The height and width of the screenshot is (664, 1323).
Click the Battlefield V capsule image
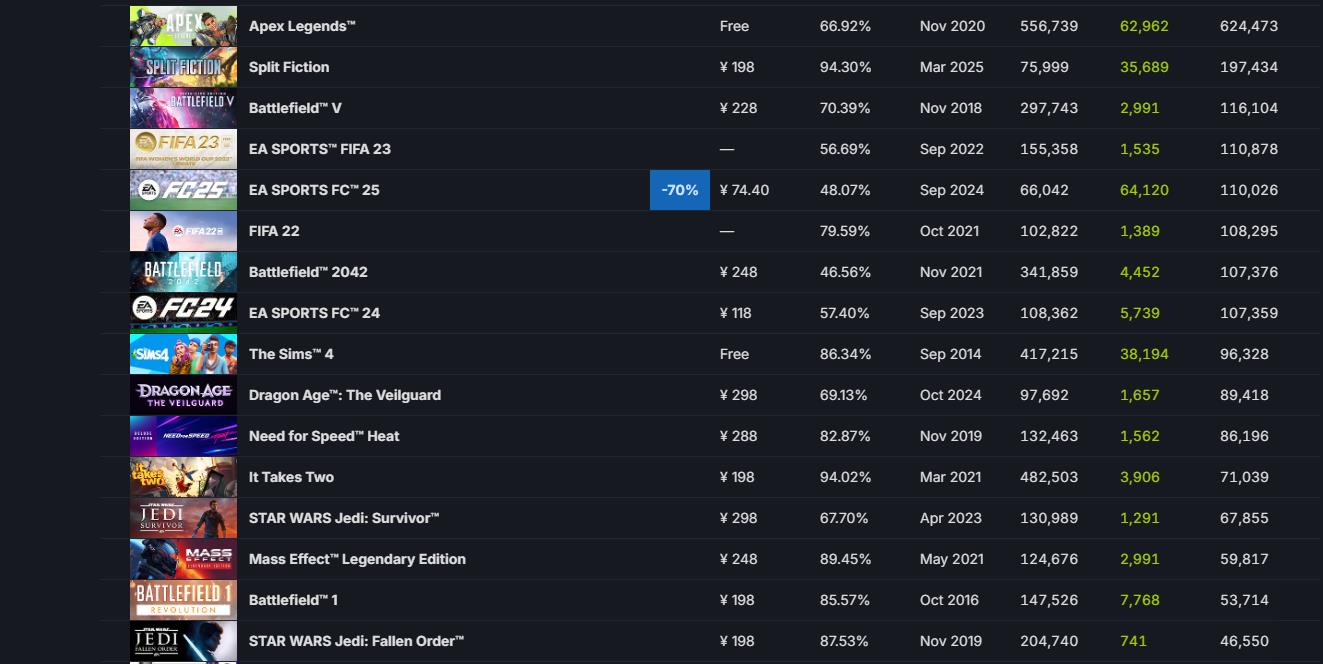(183, 108)
